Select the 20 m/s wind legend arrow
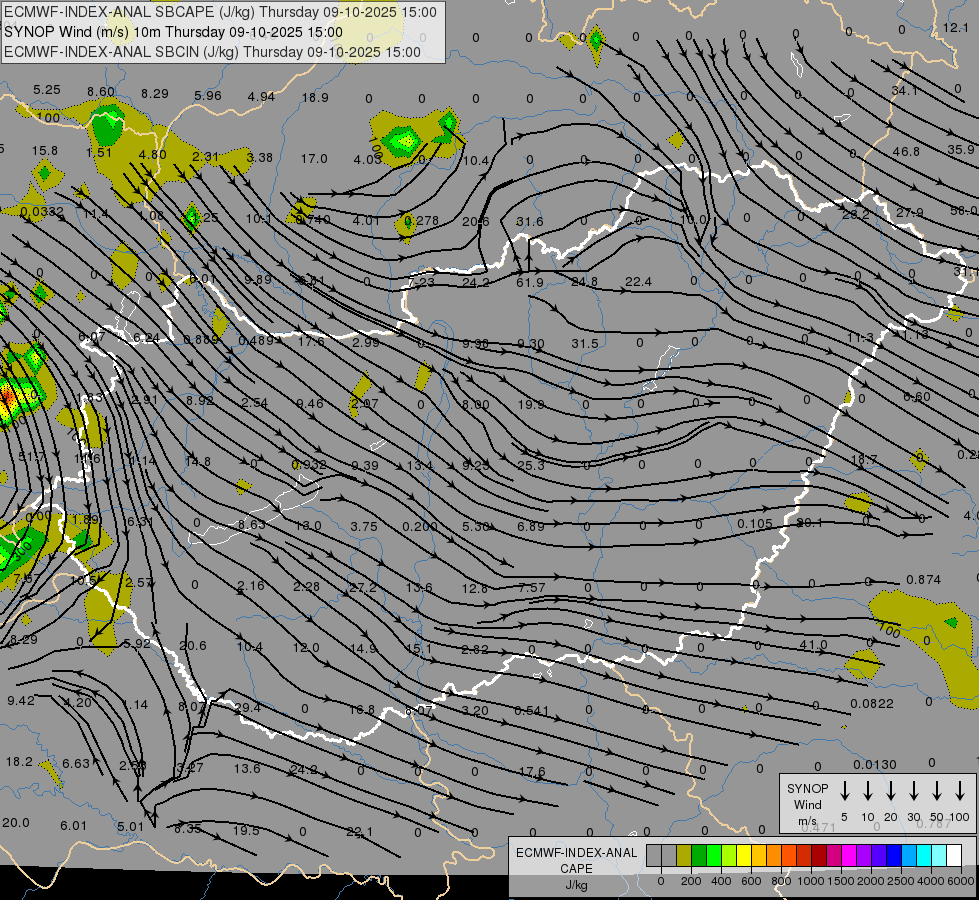The image size is (979, 900). [x=891, y=791]
